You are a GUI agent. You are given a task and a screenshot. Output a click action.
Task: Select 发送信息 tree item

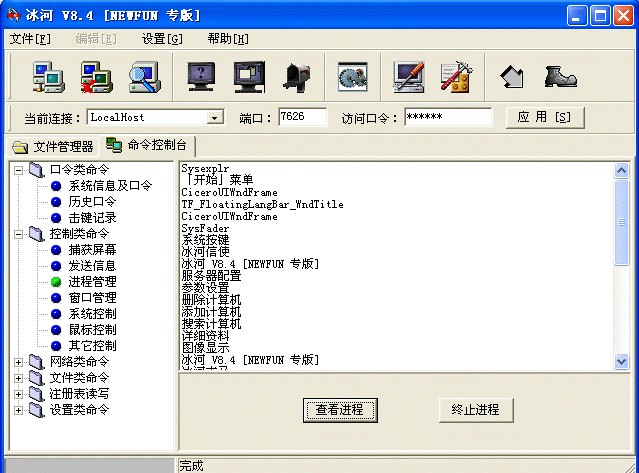92,266
